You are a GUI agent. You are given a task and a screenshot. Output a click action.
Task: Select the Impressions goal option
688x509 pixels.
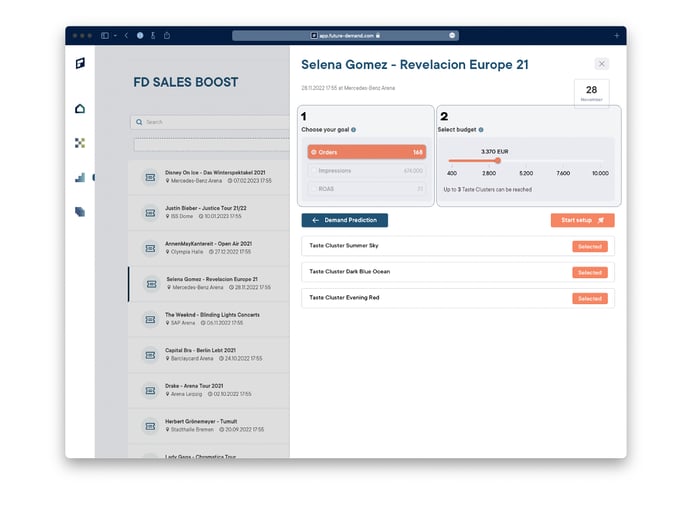click(366, 170)
